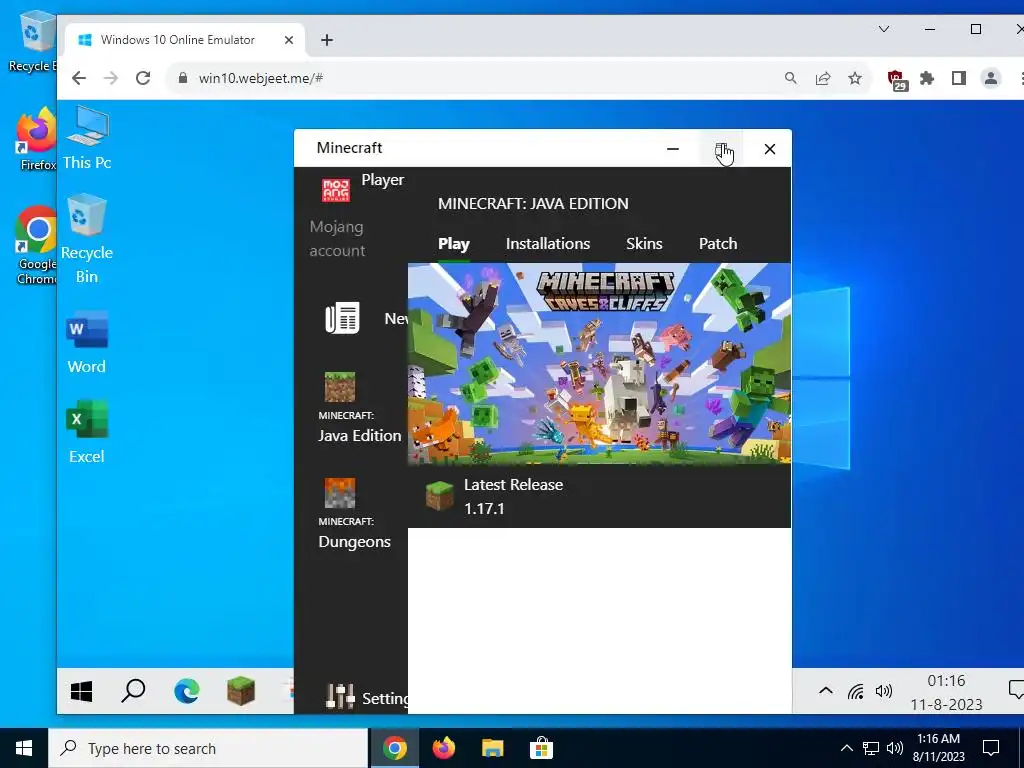This screenshot has height=768, width=1024.
Task: Open launcher Settings sliders icon
Action: [340, 697]
